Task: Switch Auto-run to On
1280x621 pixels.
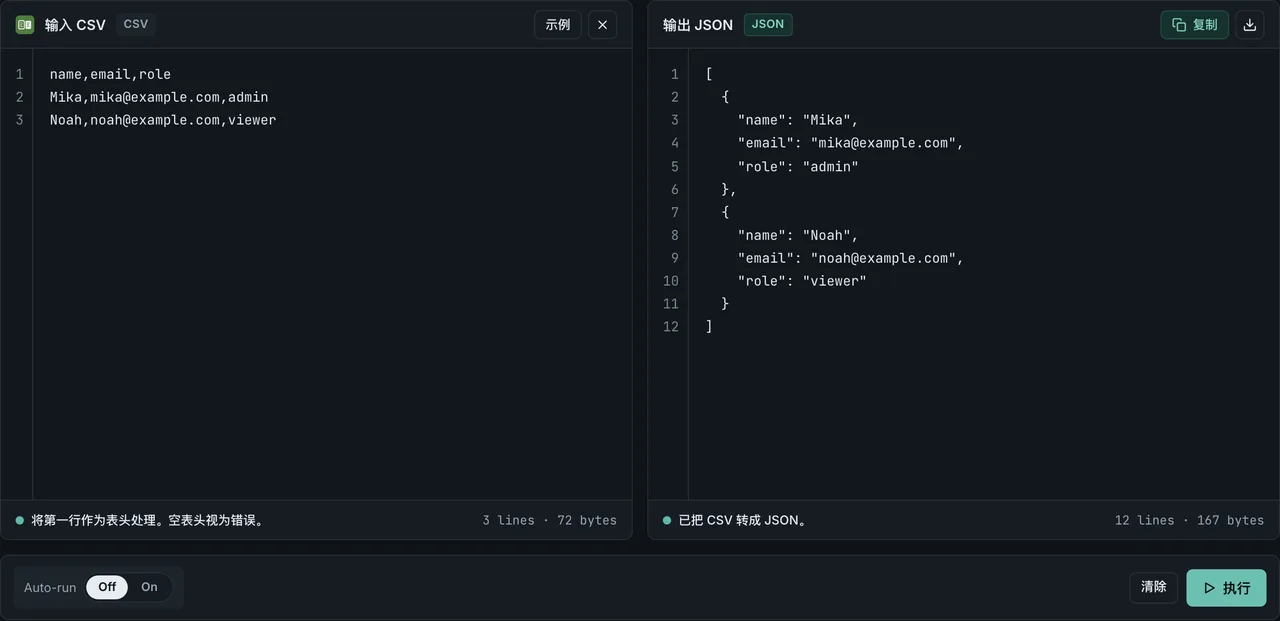Action: (x=149, y=587)
